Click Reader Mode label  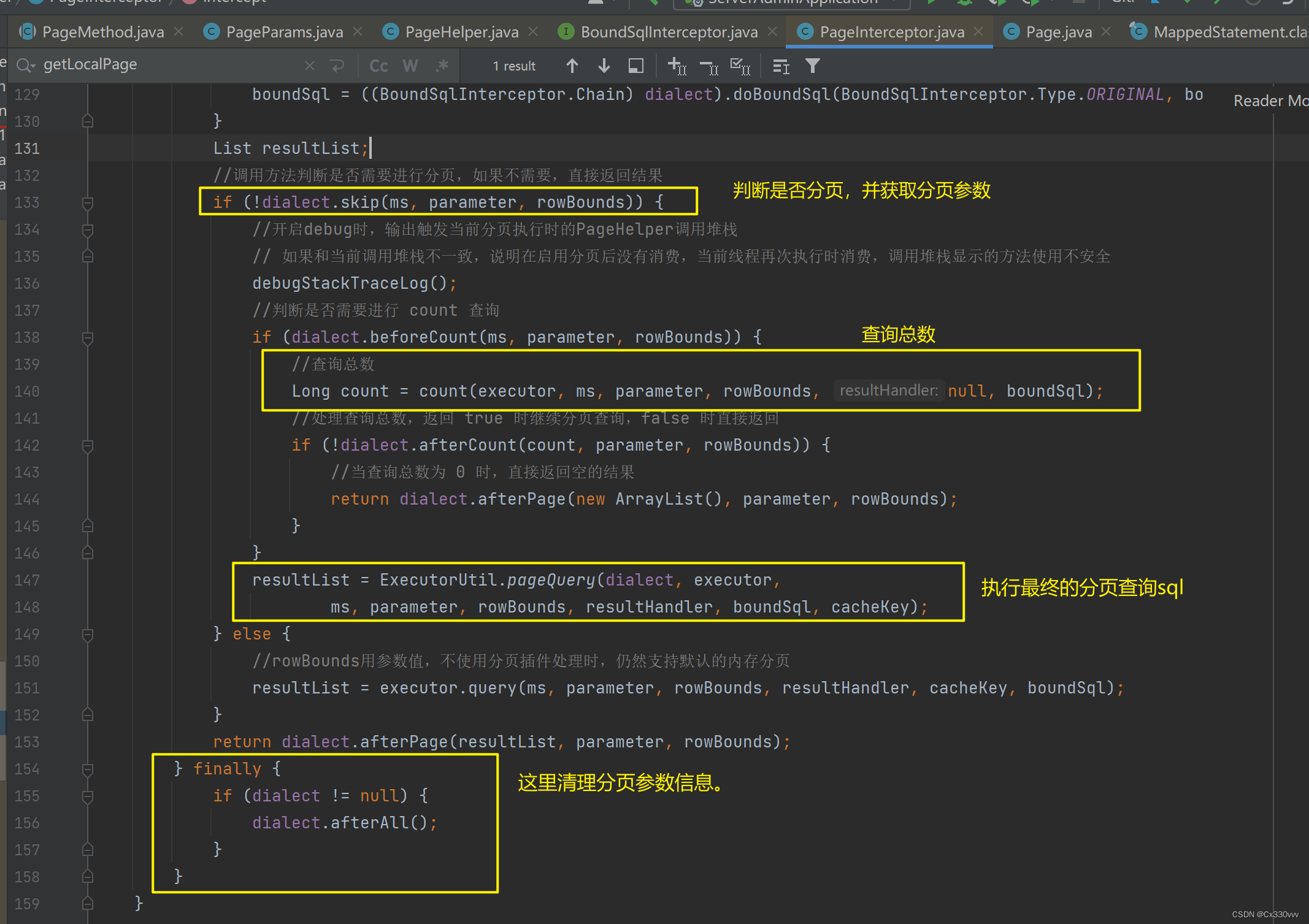pyautogui.click(x=1270, y=101)
